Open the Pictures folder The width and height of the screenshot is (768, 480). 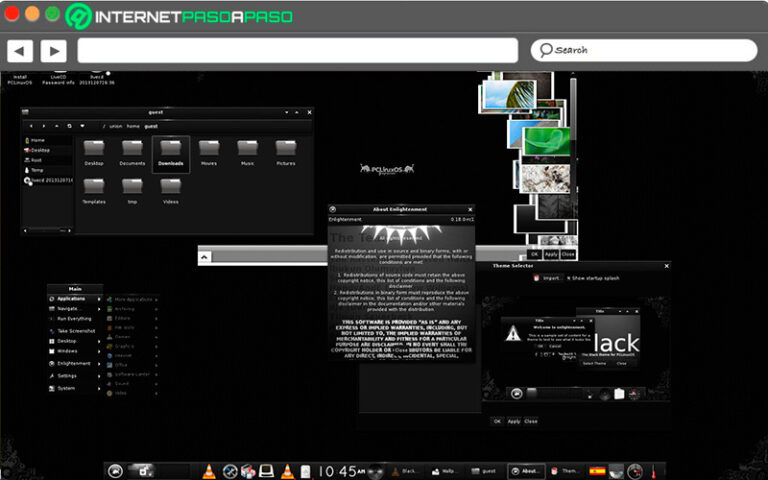[286, 152]
